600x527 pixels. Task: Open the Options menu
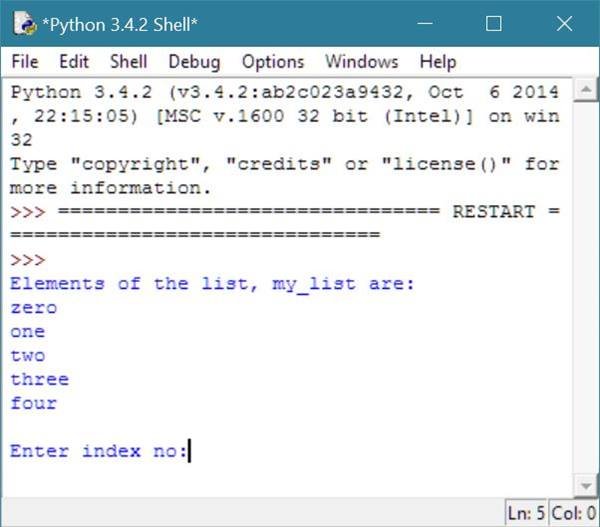(273, 62)
